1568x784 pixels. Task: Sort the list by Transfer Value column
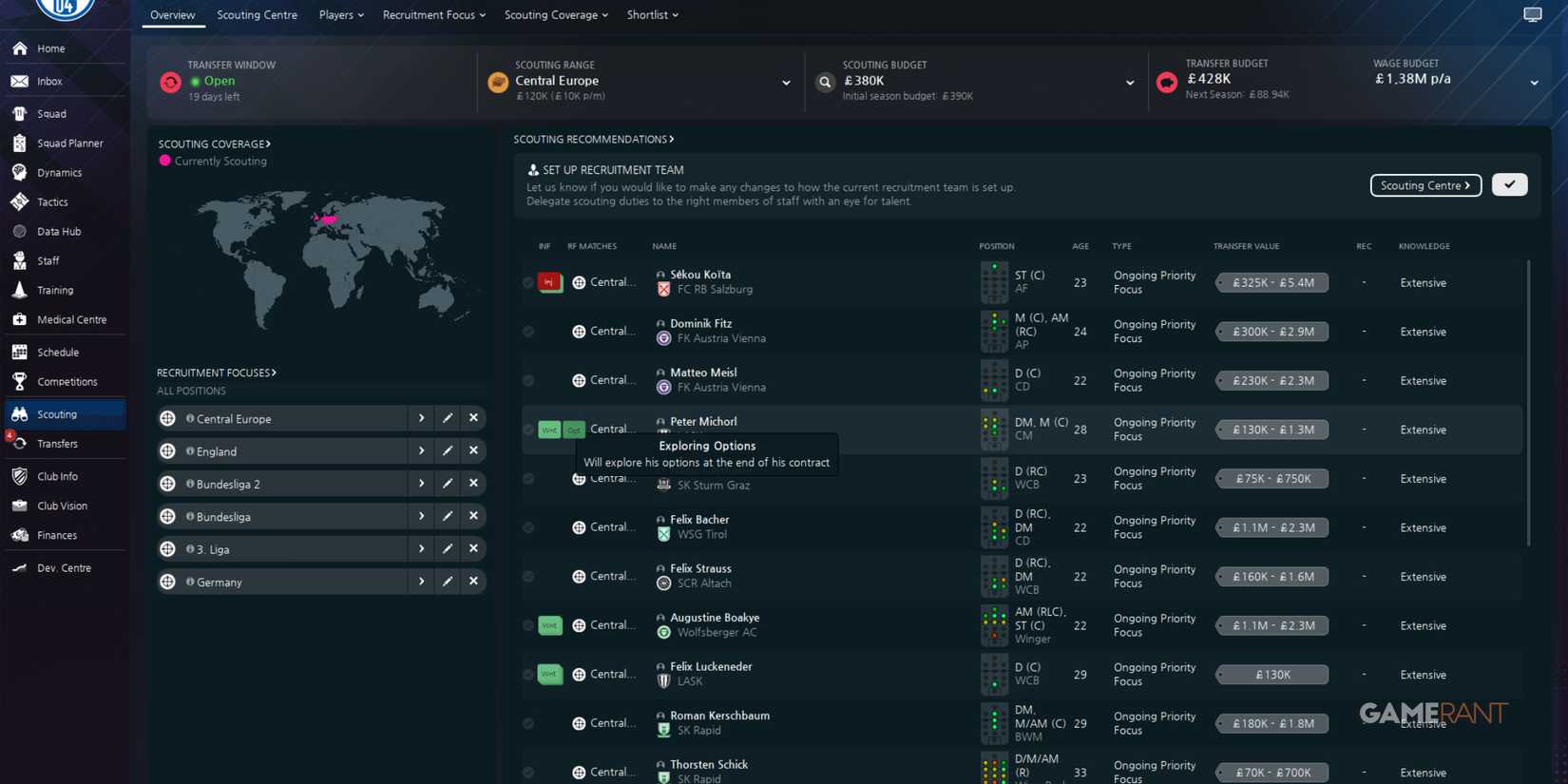point(1246,246)
